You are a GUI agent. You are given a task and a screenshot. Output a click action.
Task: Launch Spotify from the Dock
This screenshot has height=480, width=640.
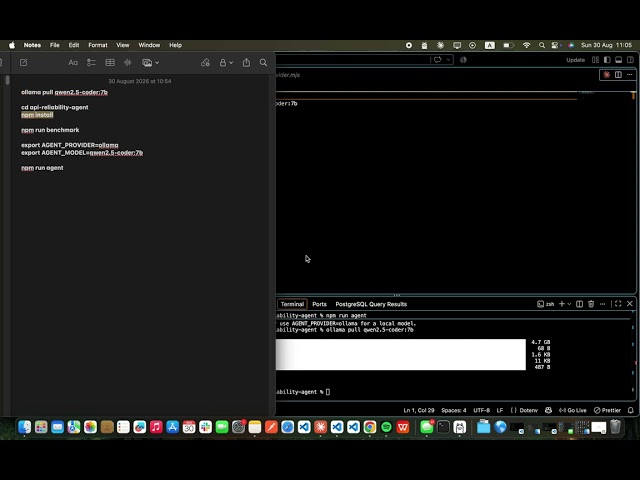click(x=386, y=427)
